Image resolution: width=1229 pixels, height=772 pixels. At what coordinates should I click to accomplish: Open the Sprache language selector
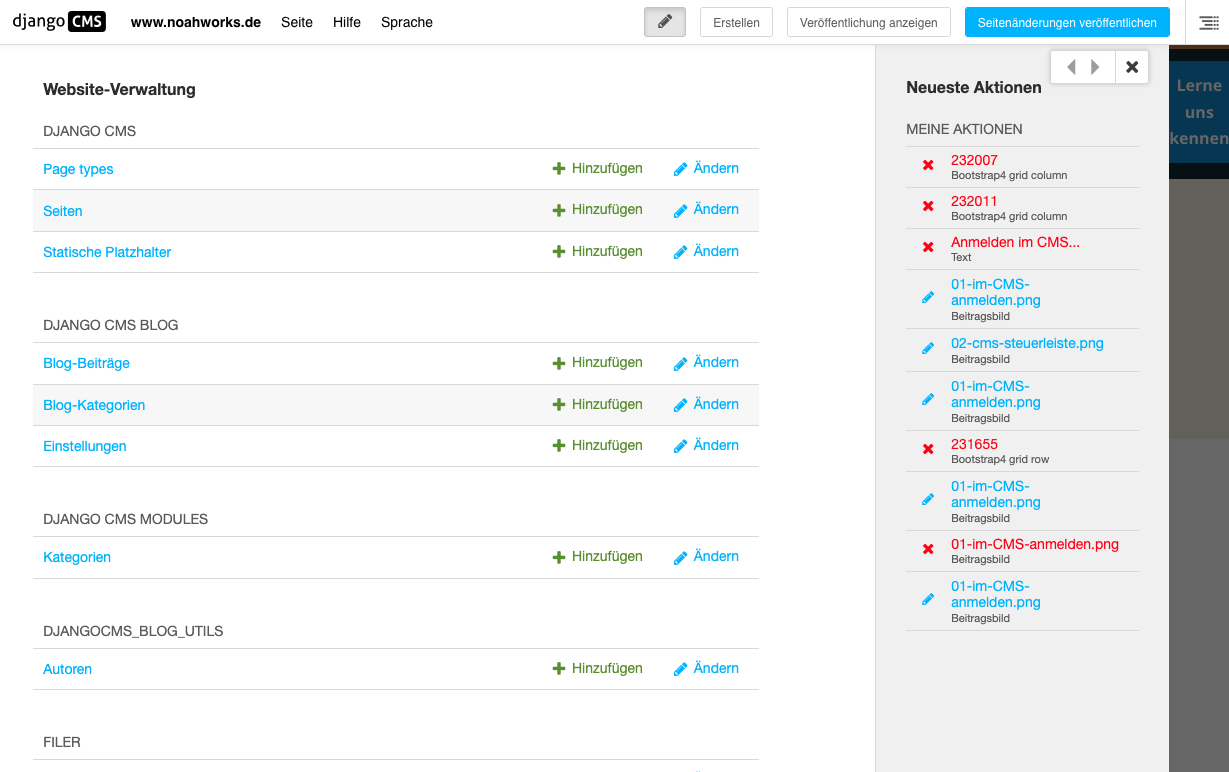[406, 22]
